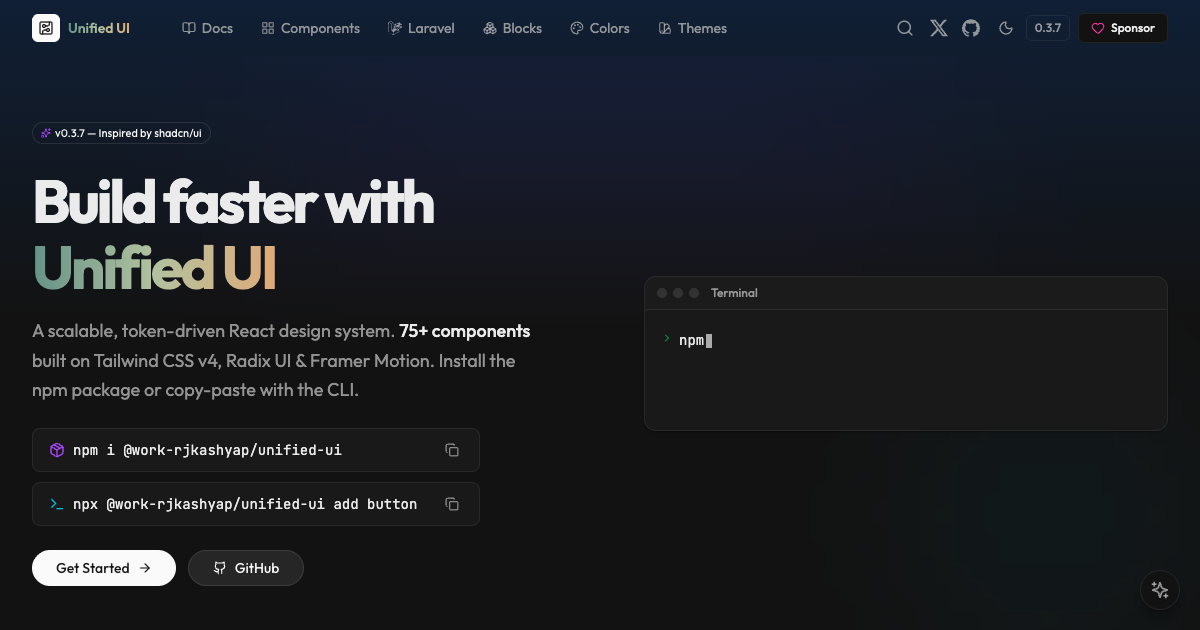
Task: Click the GitHub button below commands
Action: pyautogui.click(x=246, y=568)
